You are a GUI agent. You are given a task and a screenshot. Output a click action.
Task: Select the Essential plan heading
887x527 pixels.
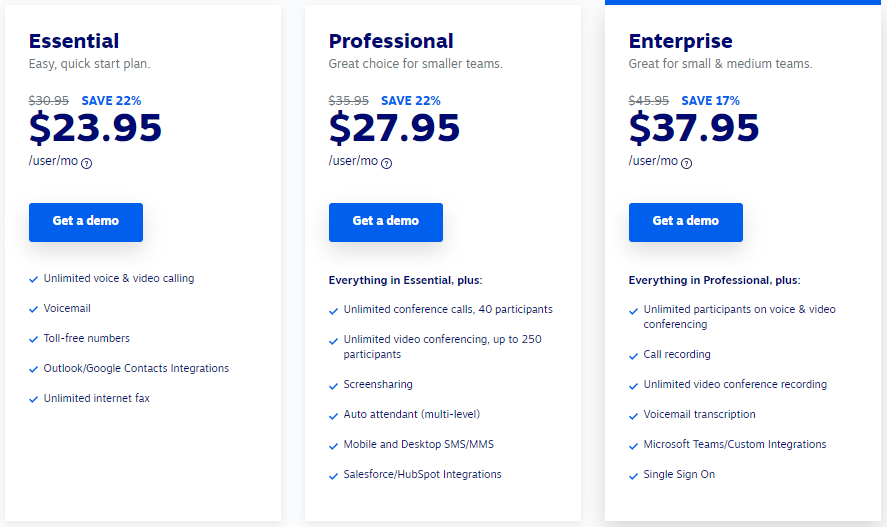74,41
